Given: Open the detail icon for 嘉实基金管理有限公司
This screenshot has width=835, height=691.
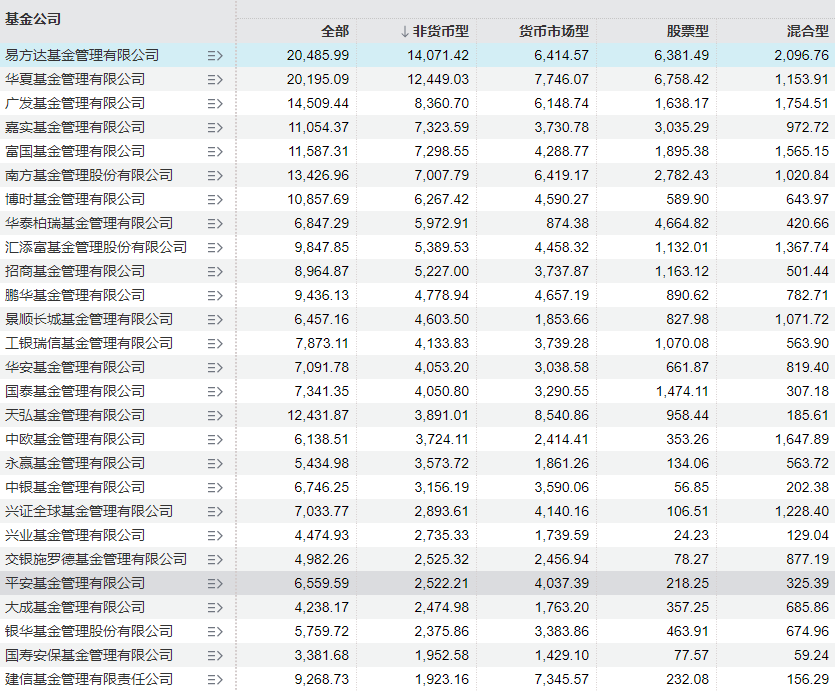Looking at the screenshot, I should pyautogui.click(x=215, y=127).
